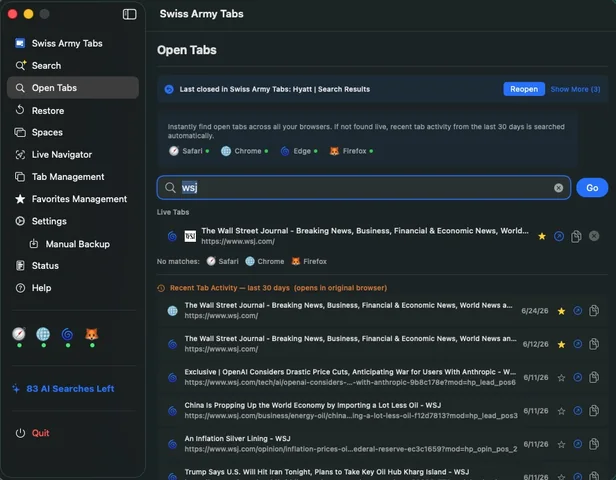Screen dimensions: 616x480
Task: Open Tab Management section
Action: tap(59, 177)
